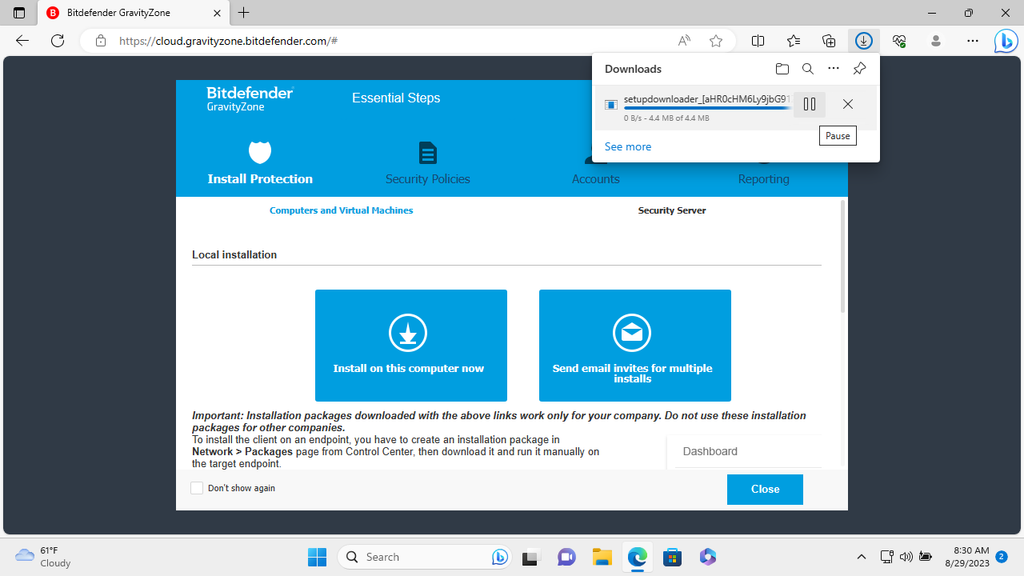Expand See more in Downloads panel

click(627, 146)
